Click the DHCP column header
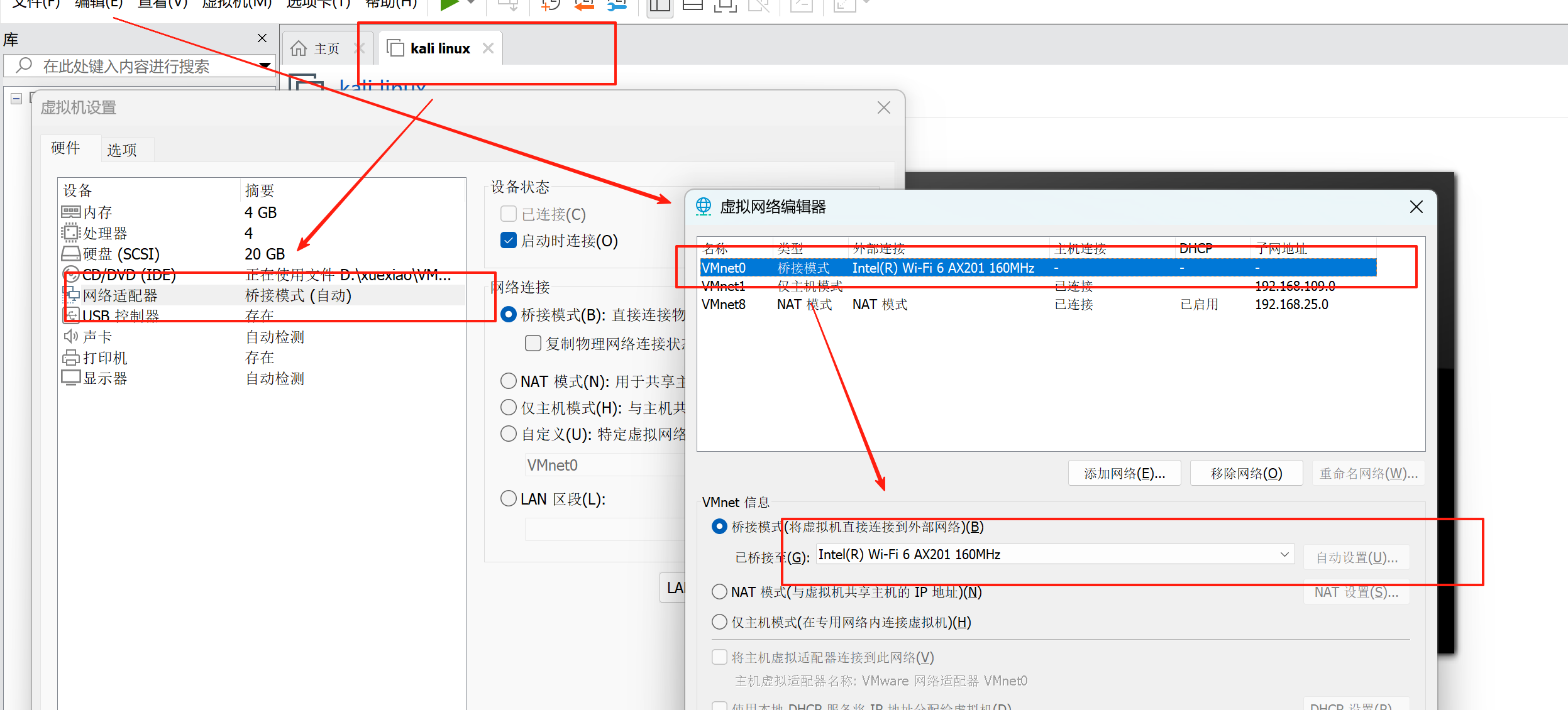This screenshot has width=1568, height=710. [x=1212, y=248]
